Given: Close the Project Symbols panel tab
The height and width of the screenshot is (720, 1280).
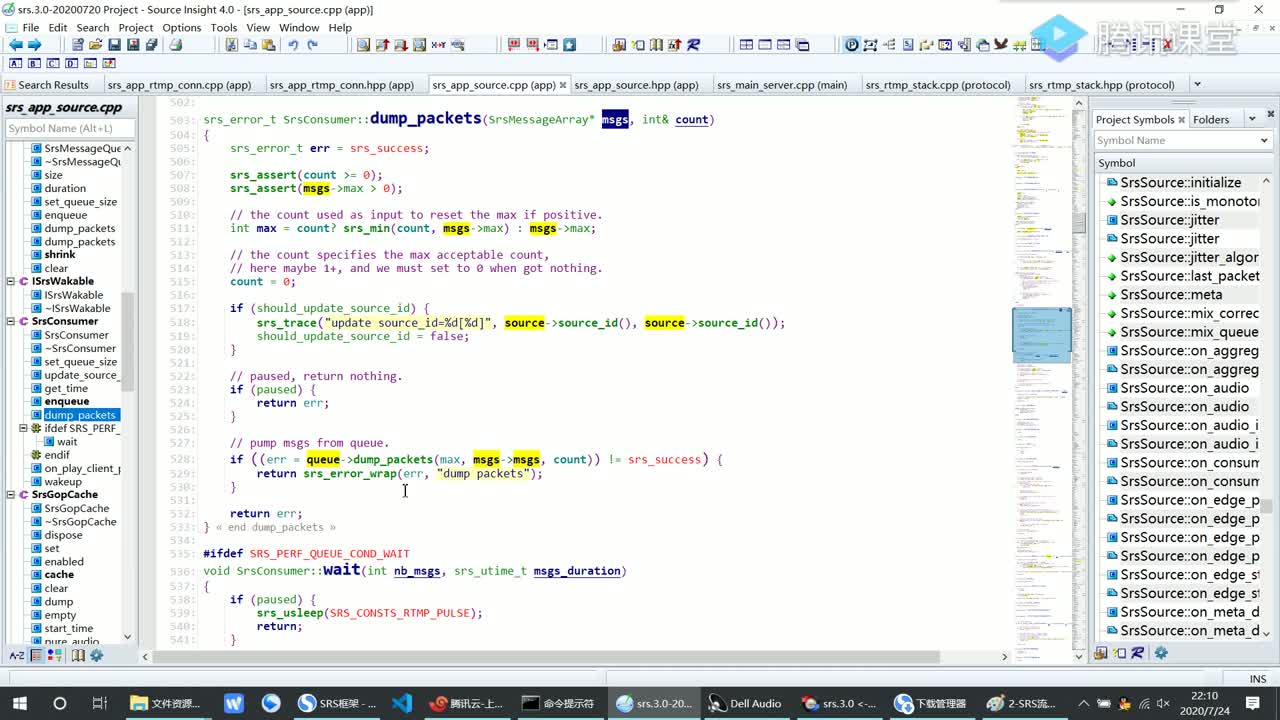Looking at the screenshot, I should [1181, 119].
